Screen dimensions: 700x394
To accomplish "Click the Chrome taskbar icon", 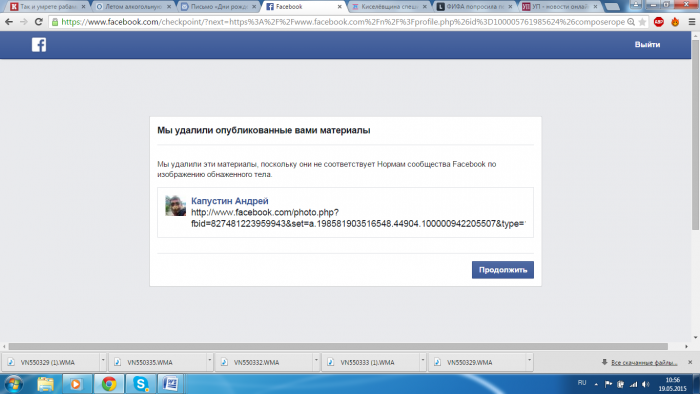I will (x=108, y=384).
